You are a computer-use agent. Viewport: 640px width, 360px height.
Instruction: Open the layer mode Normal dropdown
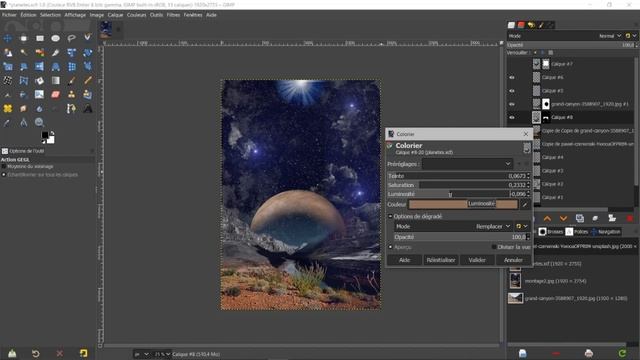[x=610, y=36]
